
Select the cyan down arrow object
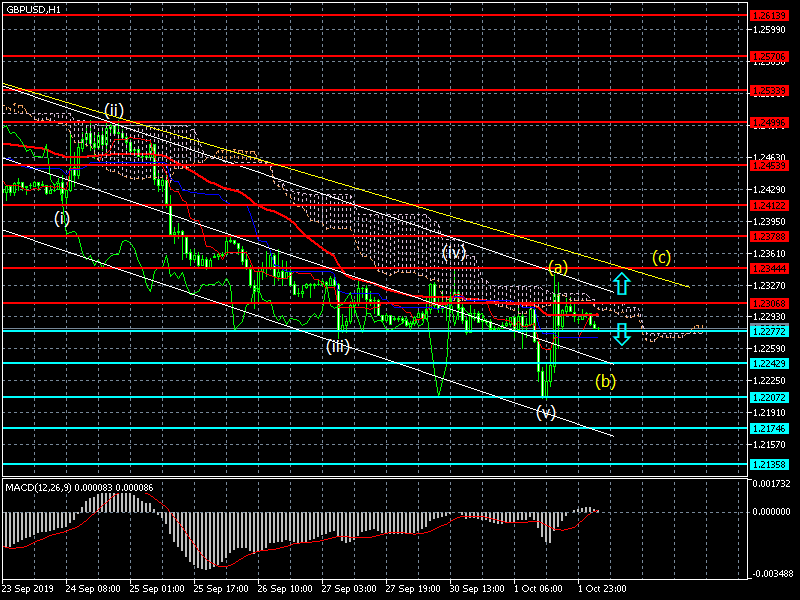click(621, 335)
